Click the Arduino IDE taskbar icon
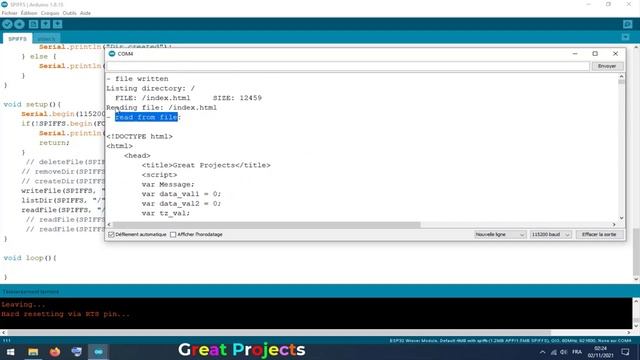The width and height of the screenshot is (640, 360). click(x=98, y=352)
